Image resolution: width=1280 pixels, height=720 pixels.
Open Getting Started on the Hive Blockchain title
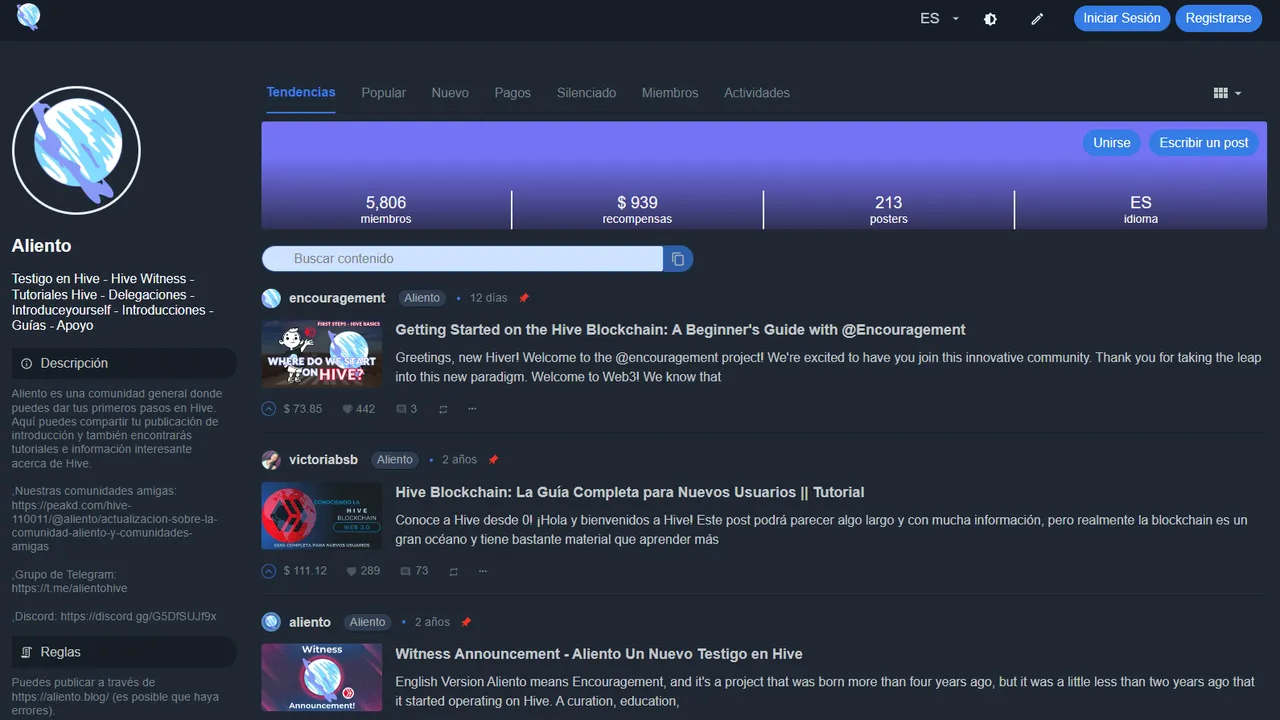[x=680, y=330]
